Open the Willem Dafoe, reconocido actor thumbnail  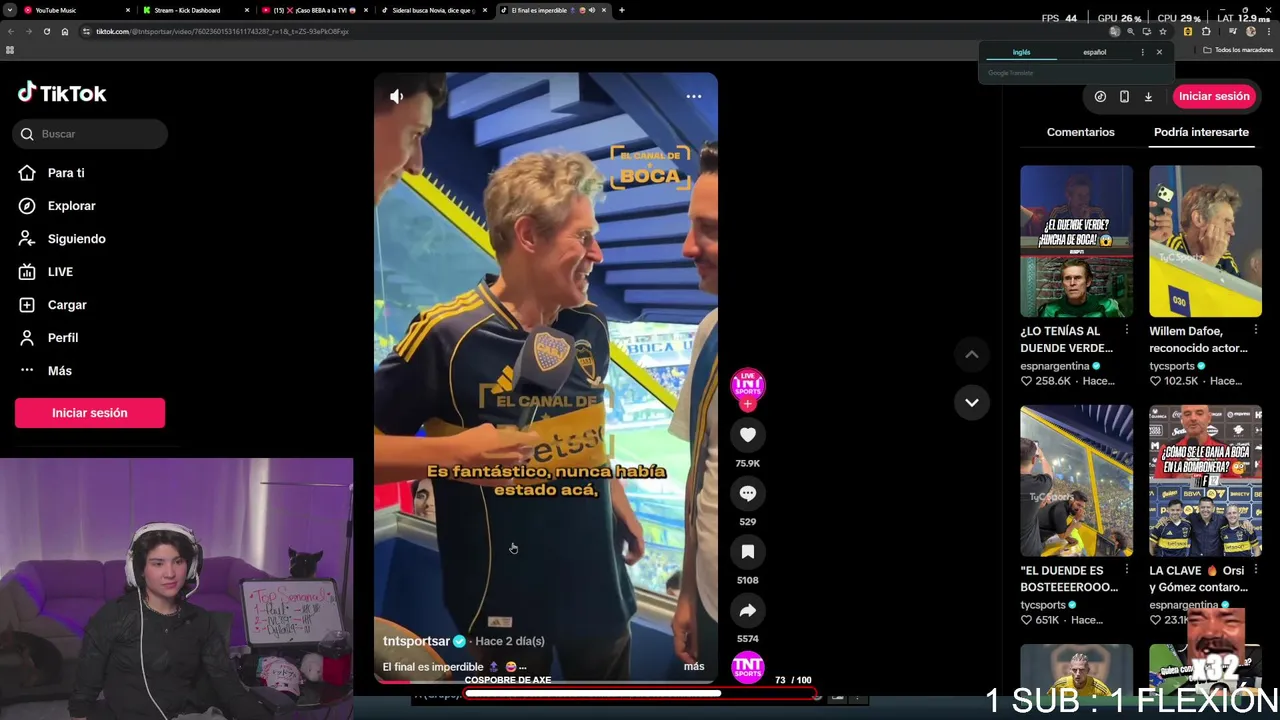1205,241
